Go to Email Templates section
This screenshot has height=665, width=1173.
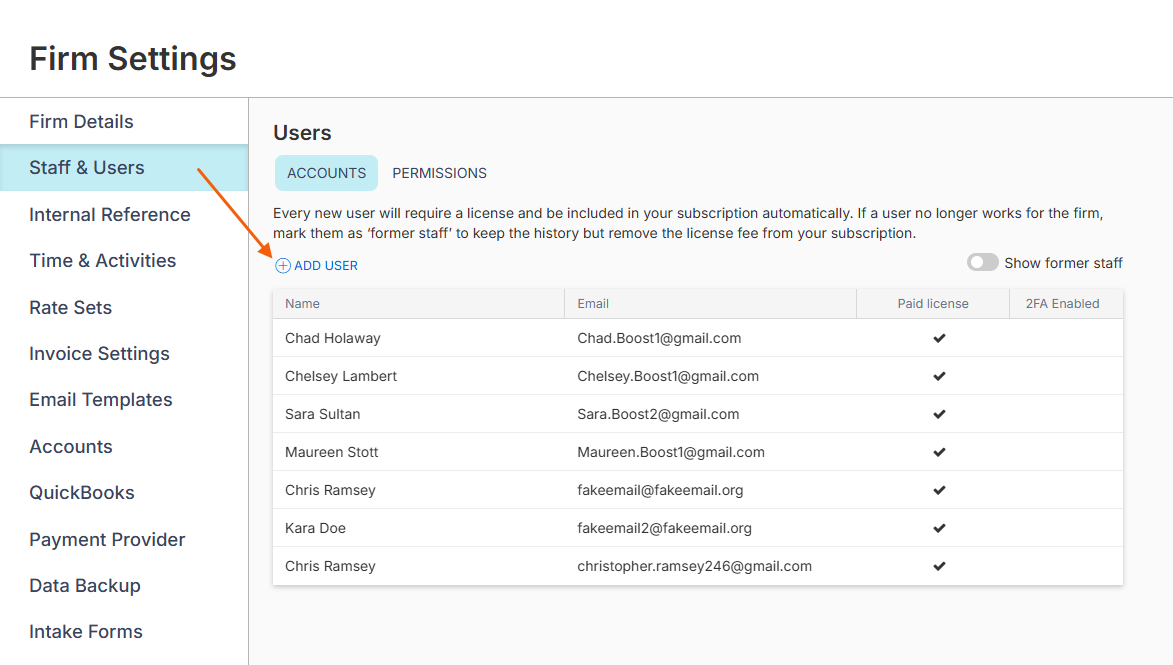coord(101,399)
